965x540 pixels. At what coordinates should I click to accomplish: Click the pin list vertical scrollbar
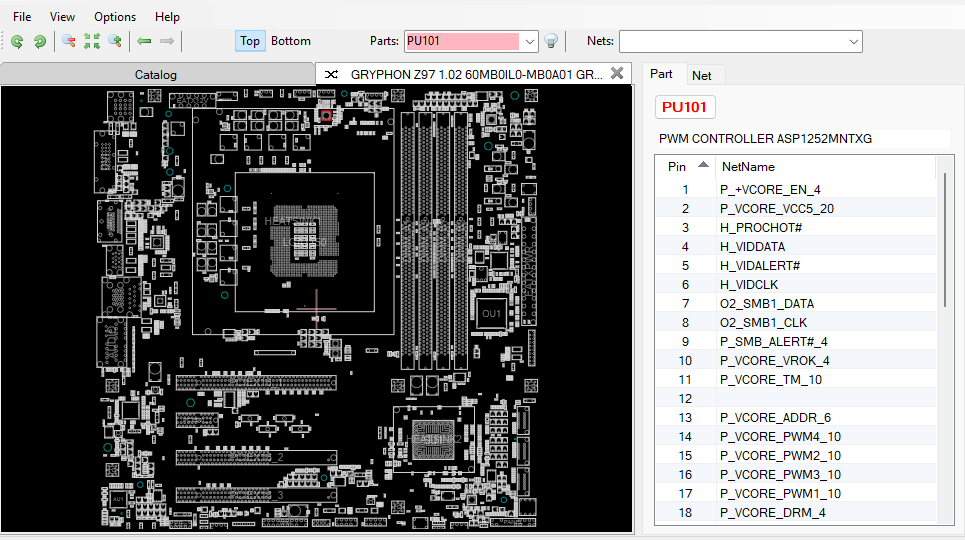(945, 240)
